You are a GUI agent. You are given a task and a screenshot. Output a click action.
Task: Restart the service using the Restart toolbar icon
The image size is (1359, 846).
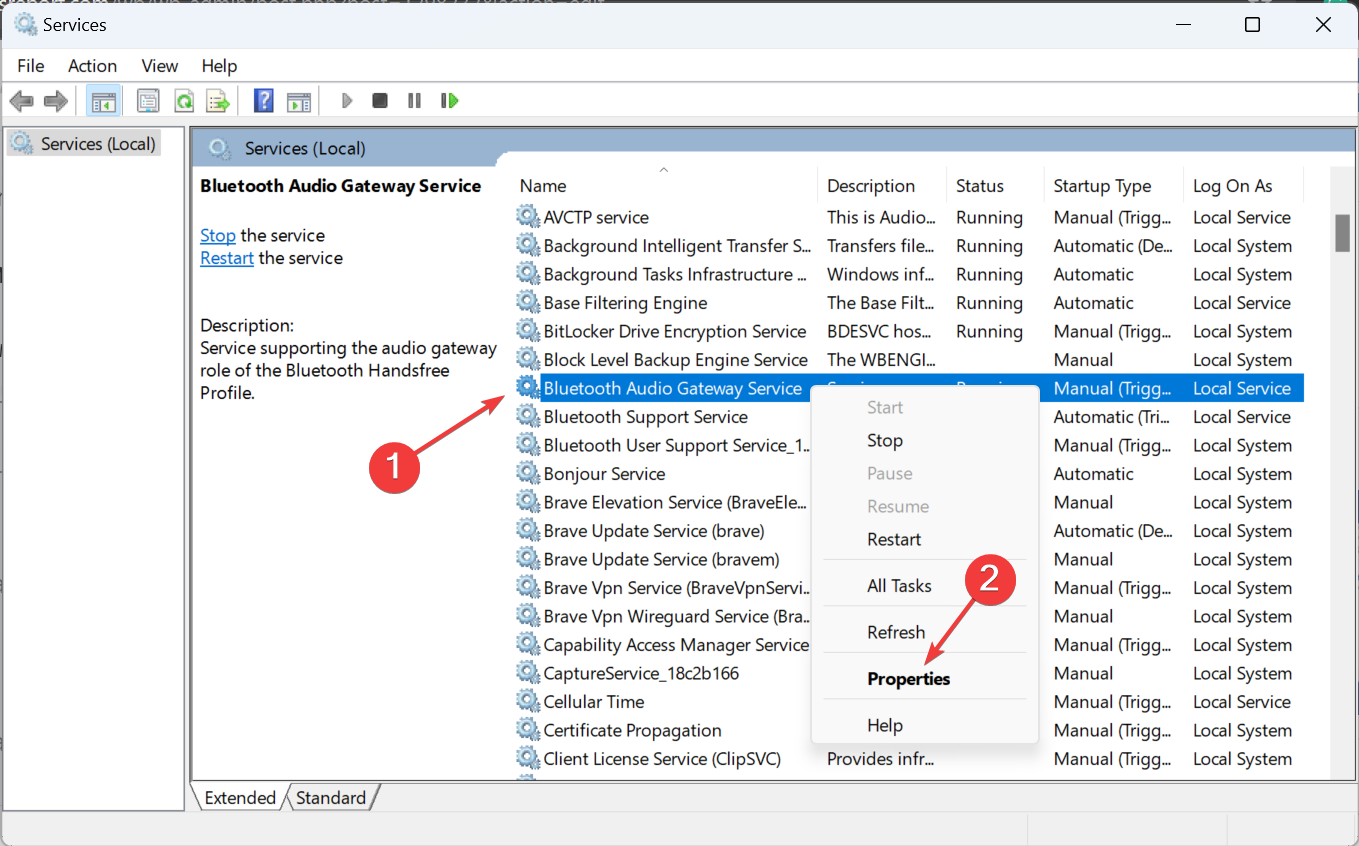point(449,100)
